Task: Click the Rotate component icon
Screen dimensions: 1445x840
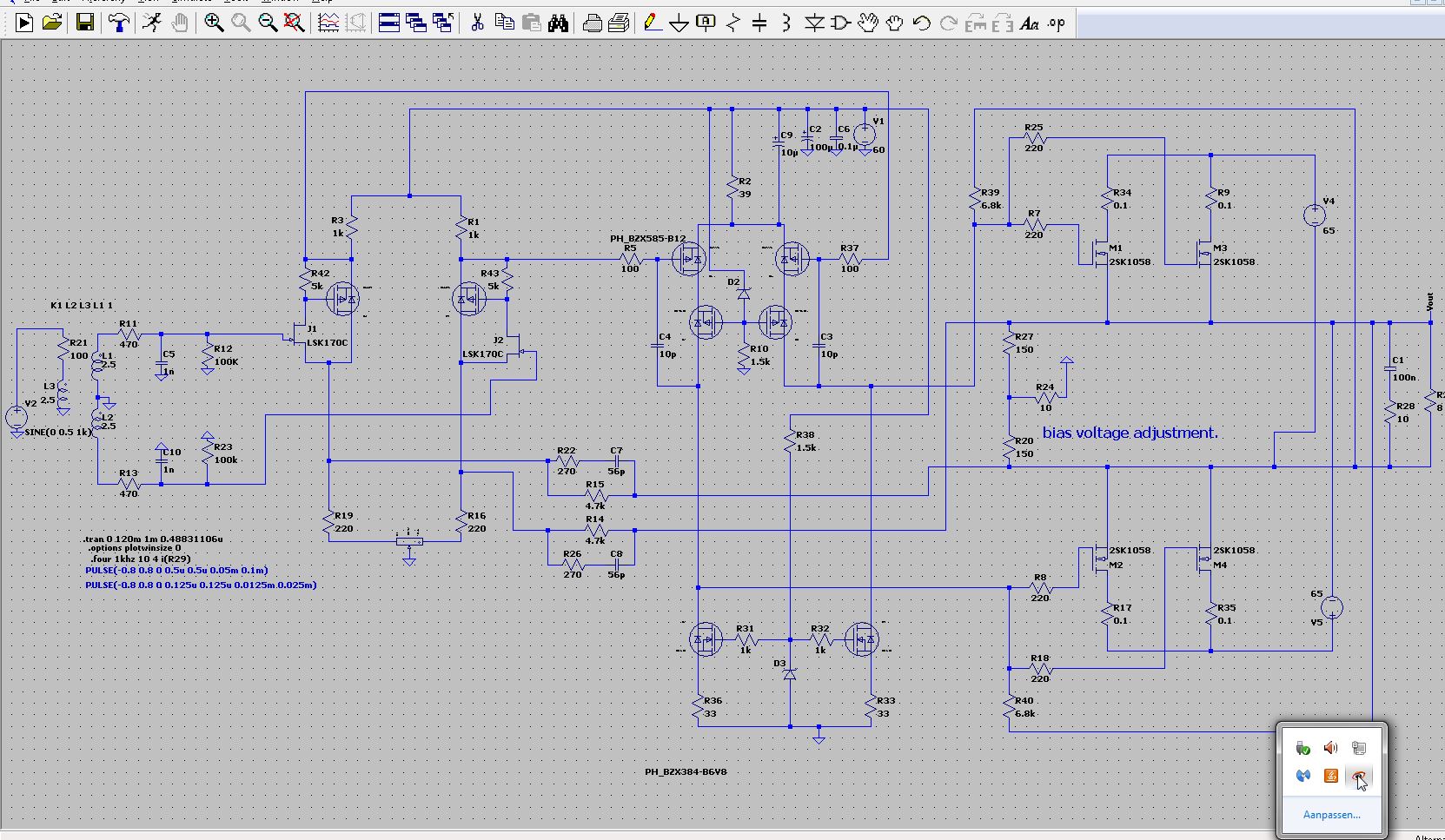Action: tap(975, 23)
